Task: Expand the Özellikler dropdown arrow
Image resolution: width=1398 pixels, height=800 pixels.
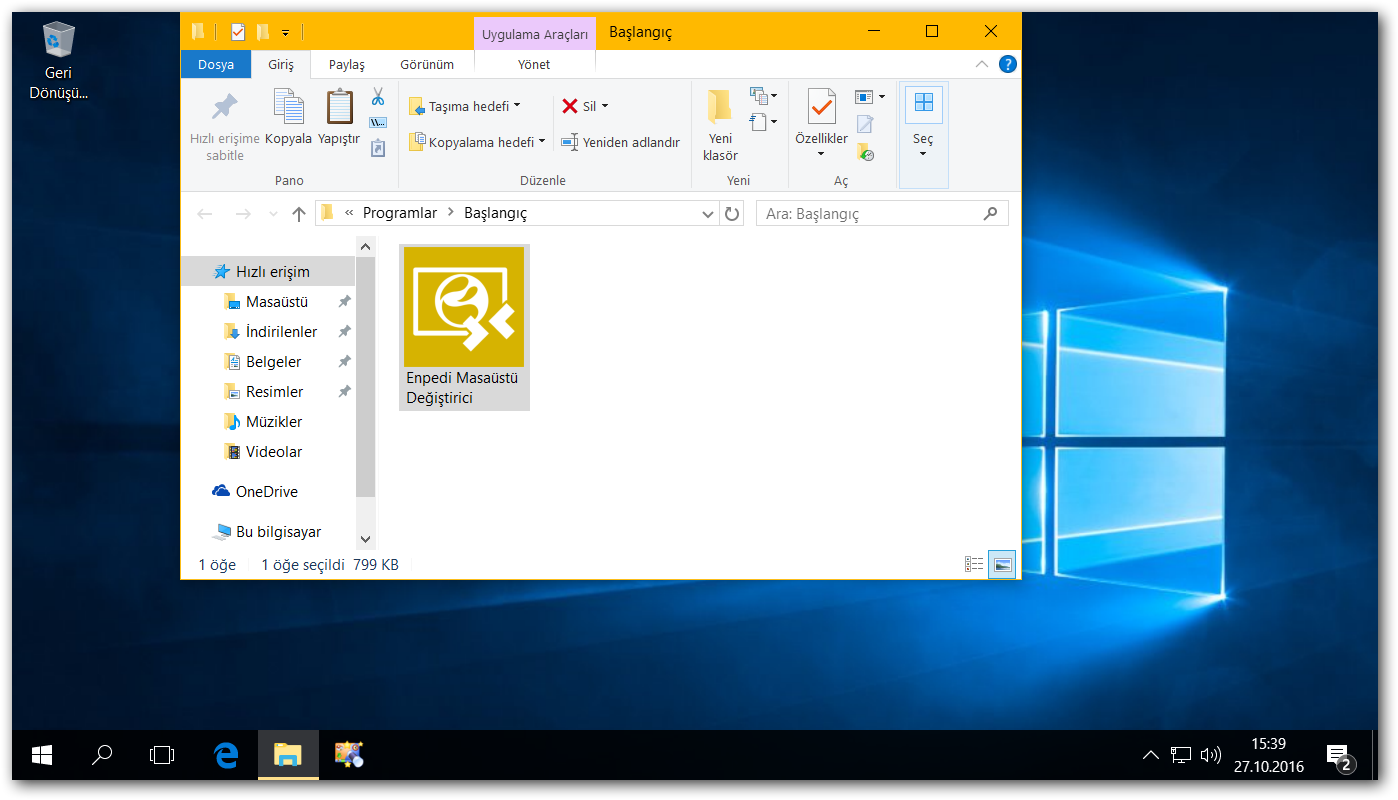Action: coord(821,154)
